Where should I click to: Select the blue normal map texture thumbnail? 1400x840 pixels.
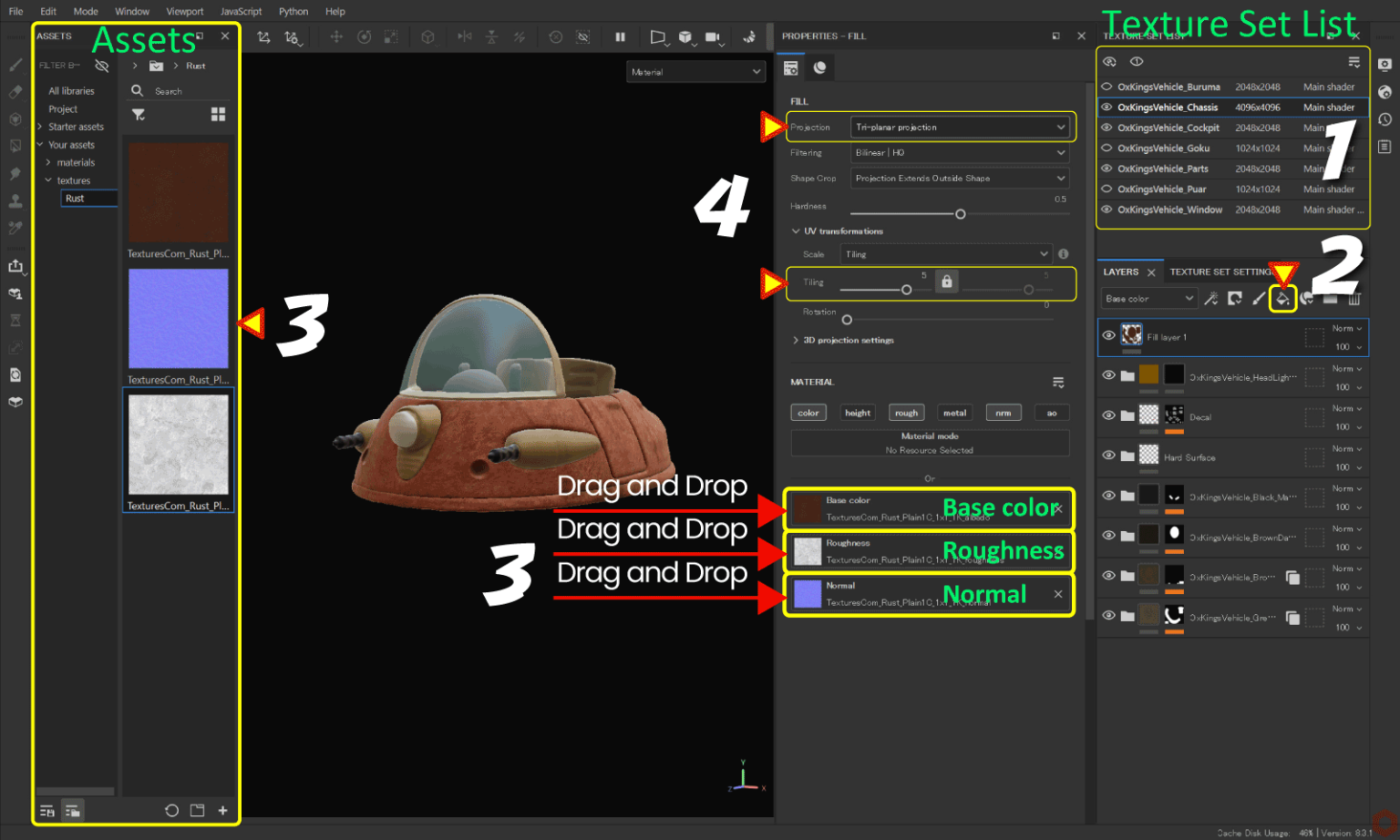point(179,318)
